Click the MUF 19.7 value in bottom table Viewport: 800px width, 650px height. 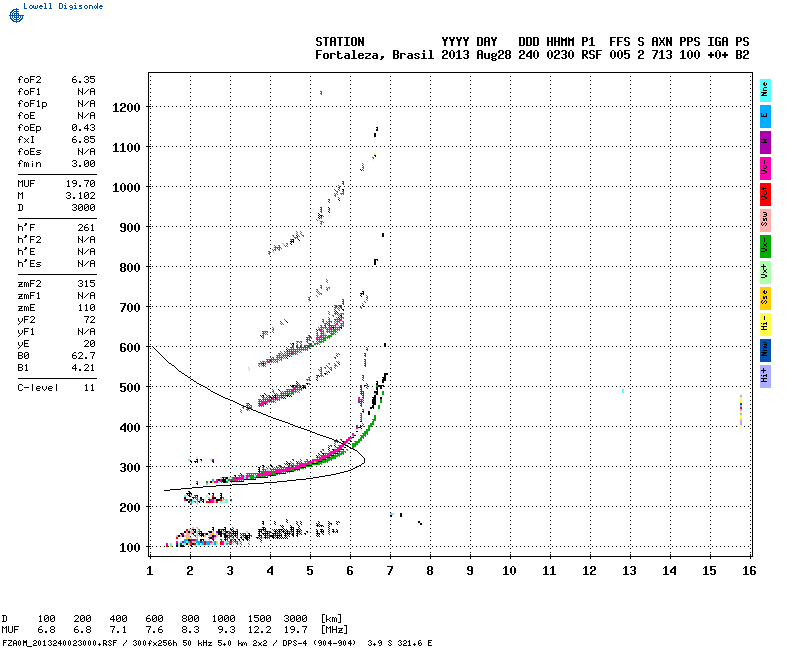click(295, 630)
